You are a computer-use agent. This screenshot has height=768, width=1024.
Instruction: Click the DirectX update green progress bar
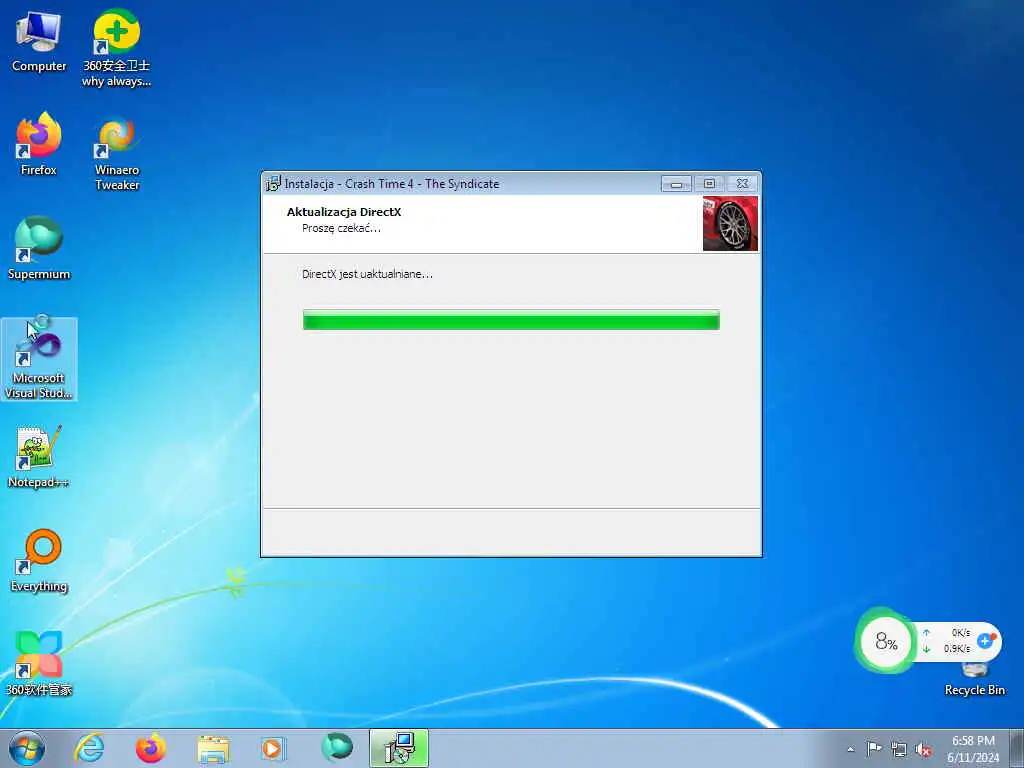tap(511, 320)
